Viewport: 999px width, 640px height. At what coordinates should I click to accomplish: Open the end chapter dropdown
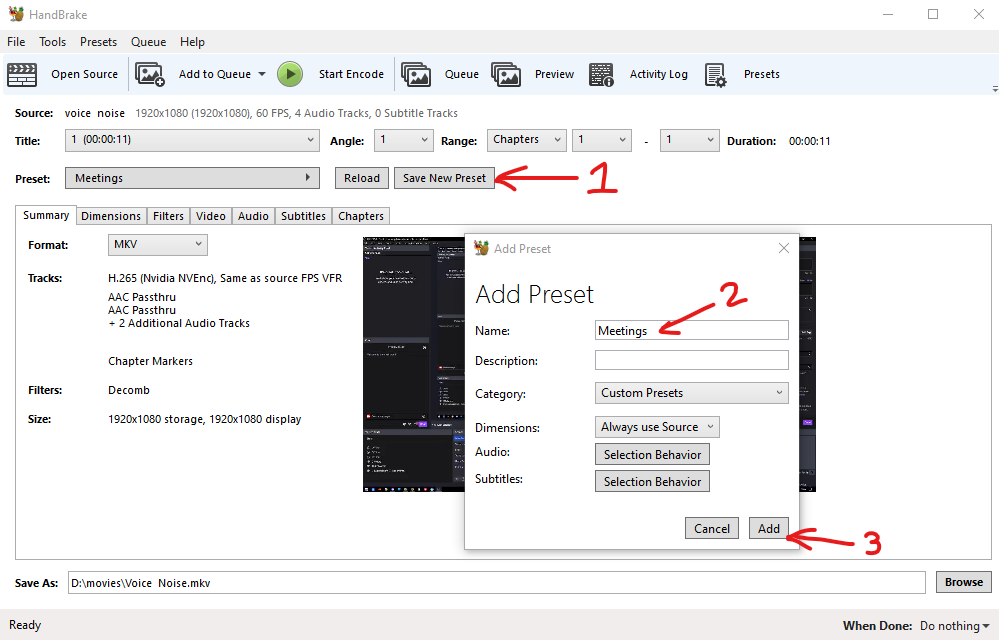pos(689,140)
